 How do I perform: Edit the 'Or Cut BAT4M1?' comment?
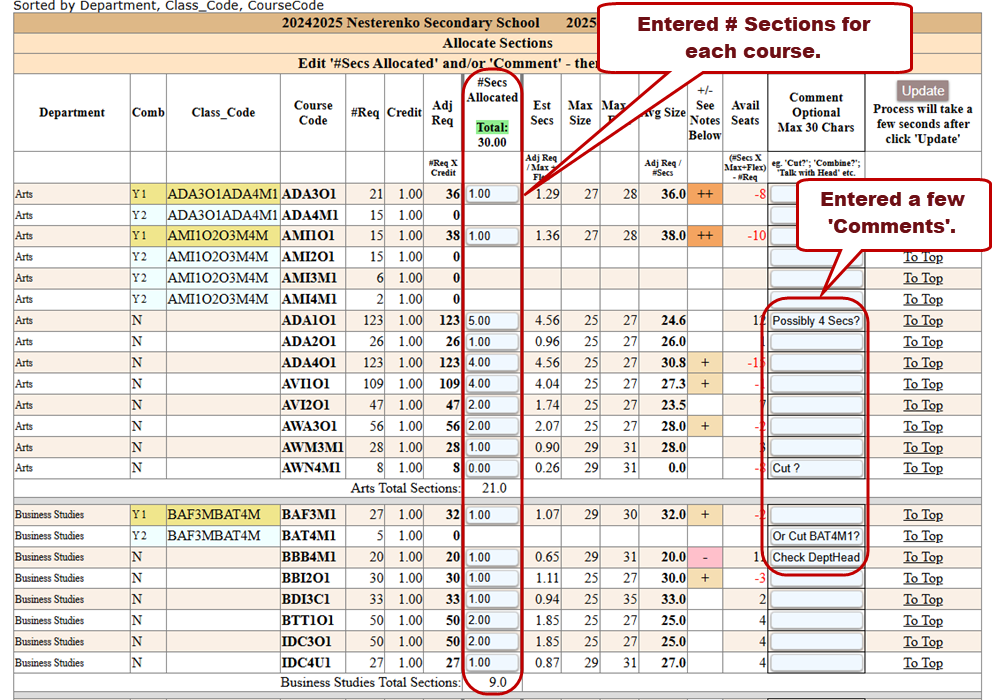(x=816, y=536)
